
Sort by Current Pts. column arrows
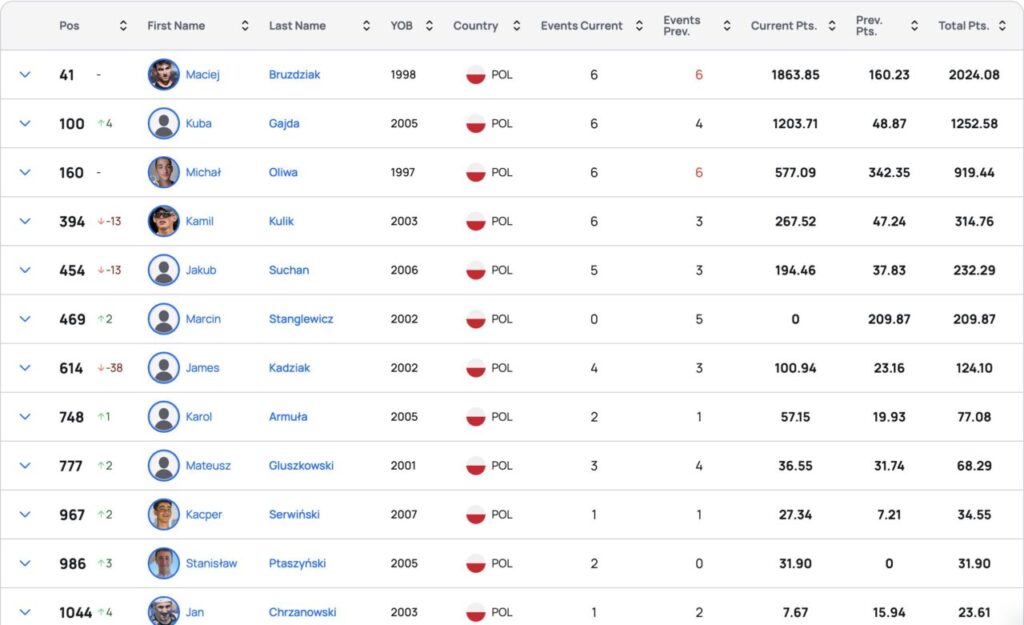click(832, 26)
